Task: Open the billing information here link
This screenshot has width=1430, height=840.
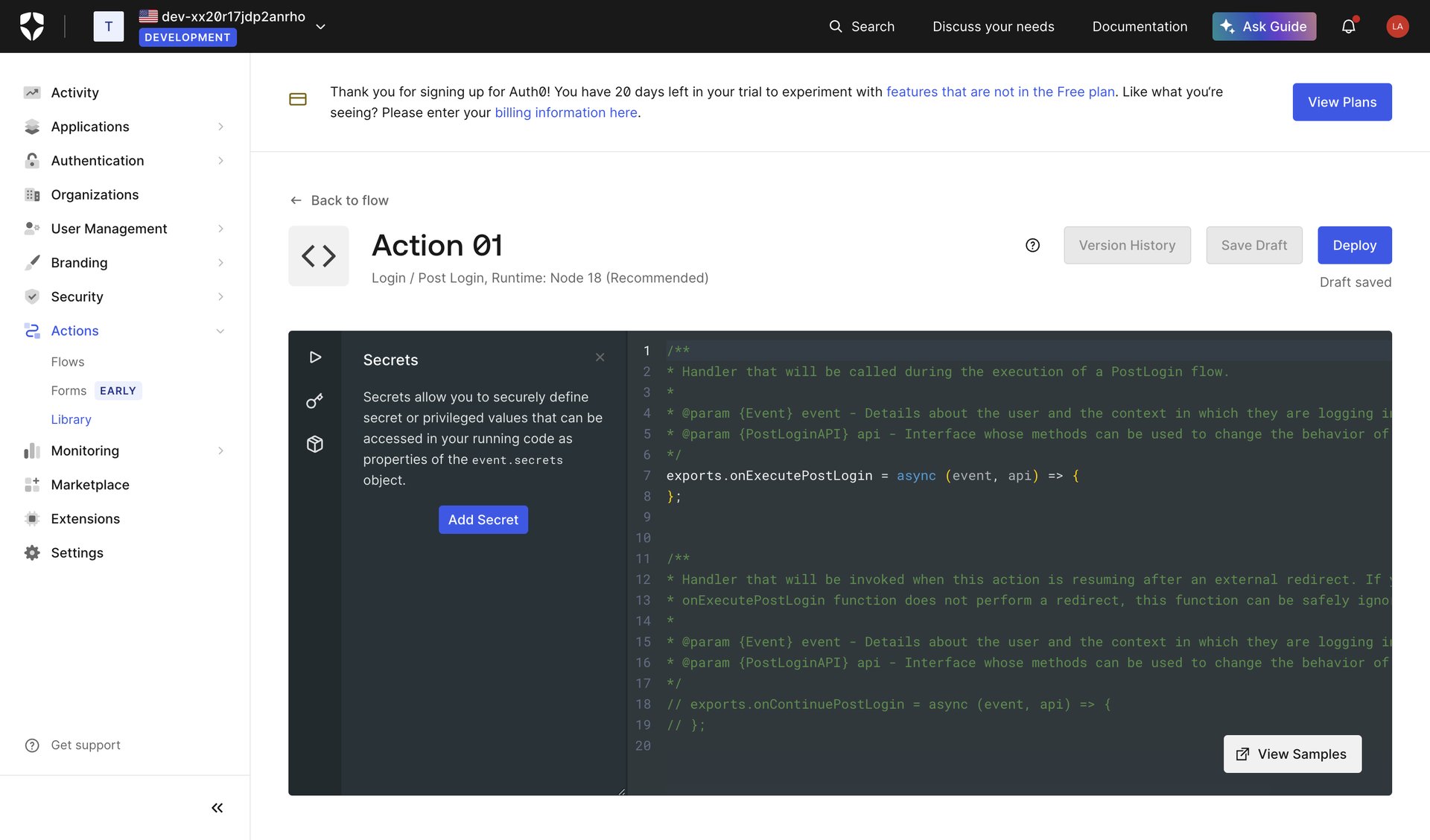Action: click(566, 112)
